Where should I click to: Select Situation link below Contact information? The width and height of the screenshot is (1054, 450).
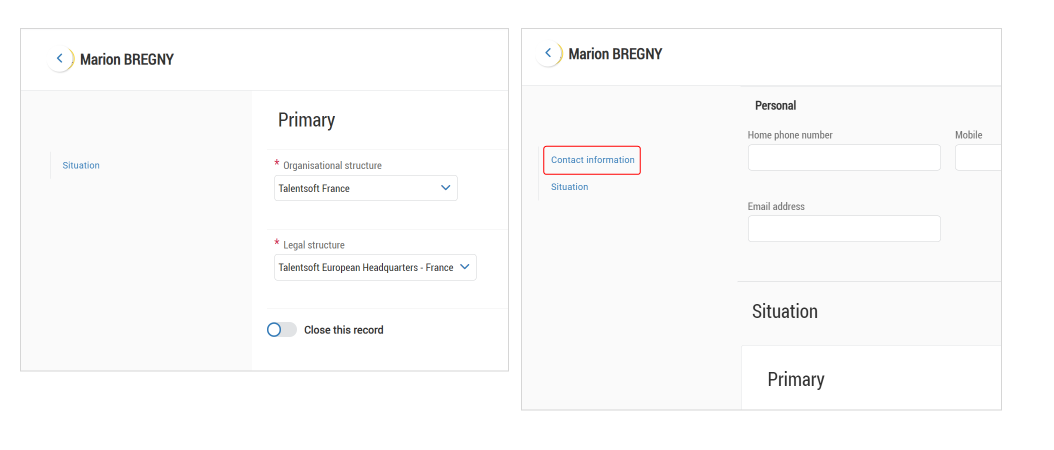pyautogui.click(x=569, y=187)
